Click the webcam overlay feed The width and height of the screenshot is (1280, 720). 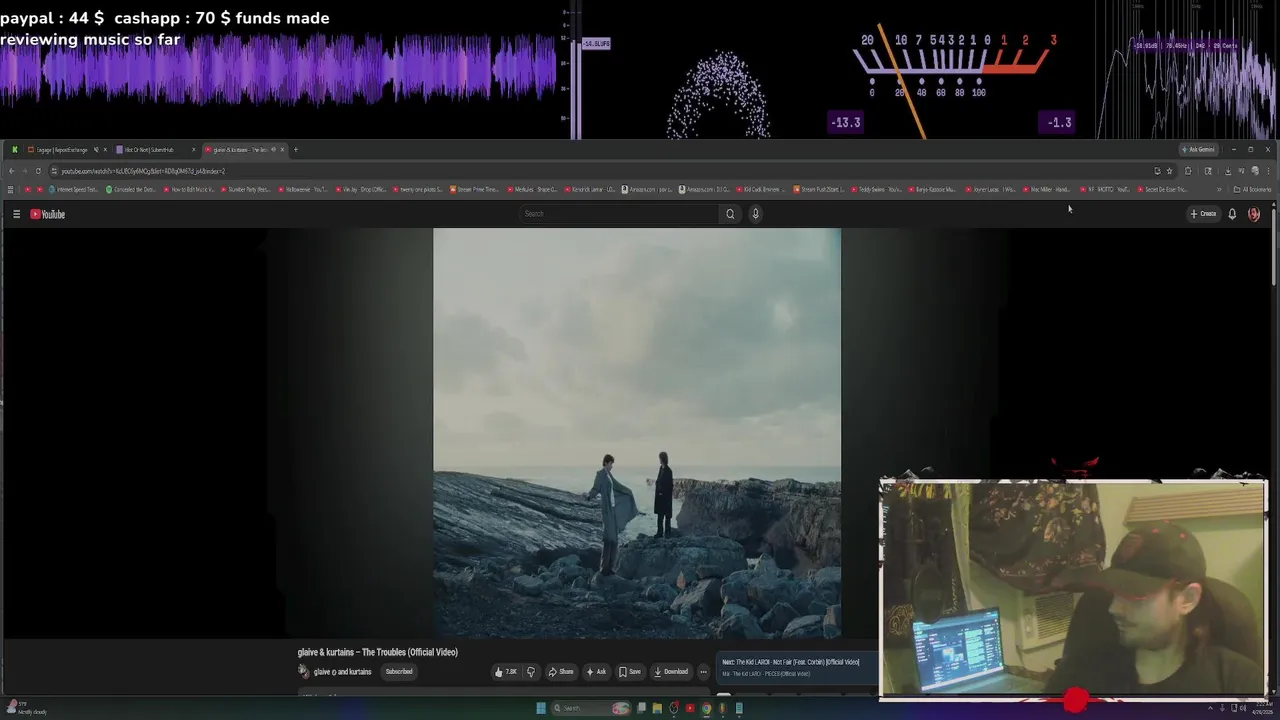1072,588
